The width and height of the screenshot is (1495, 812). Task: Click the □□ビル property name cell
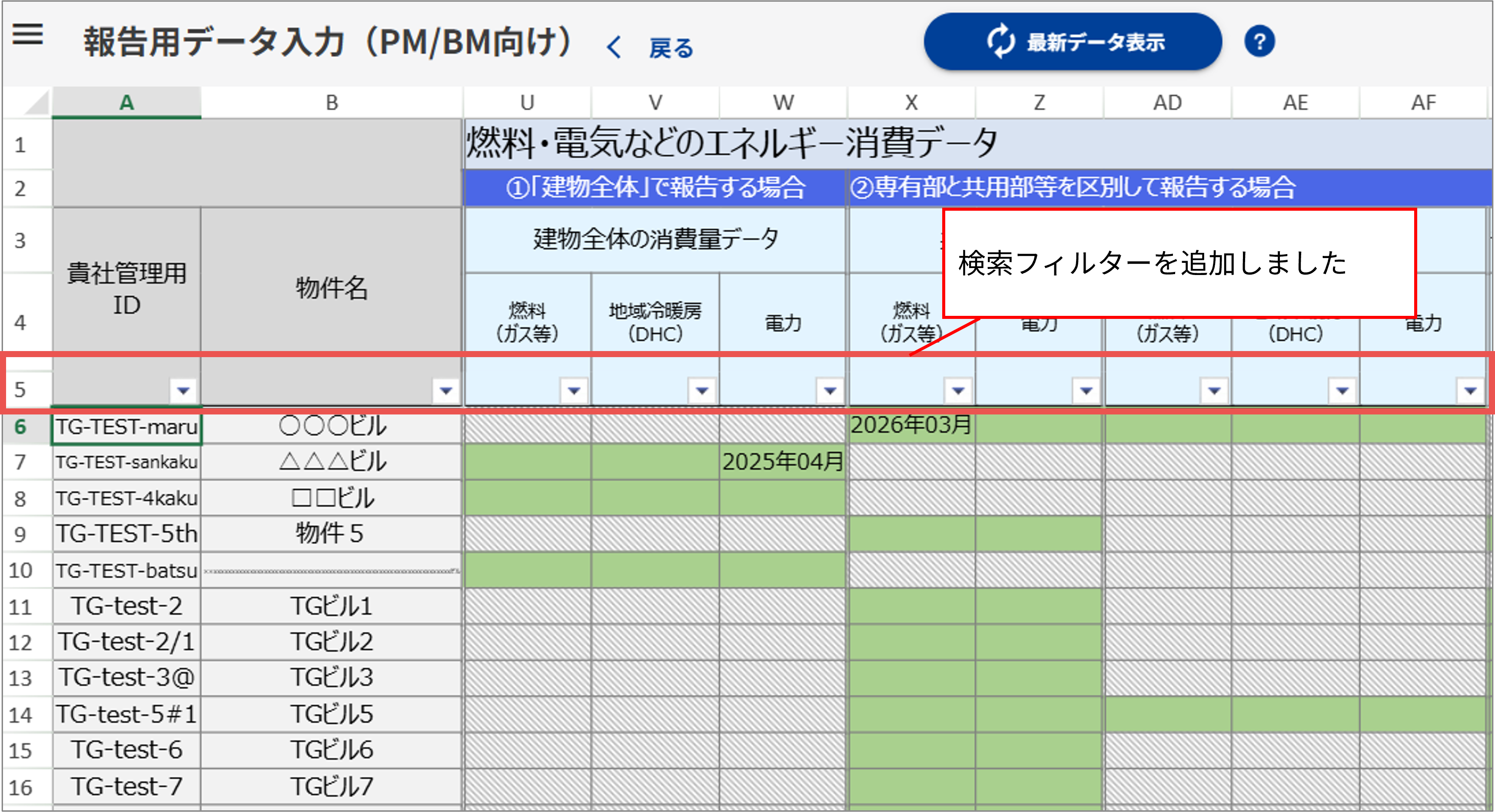click(x=332, y=498)
